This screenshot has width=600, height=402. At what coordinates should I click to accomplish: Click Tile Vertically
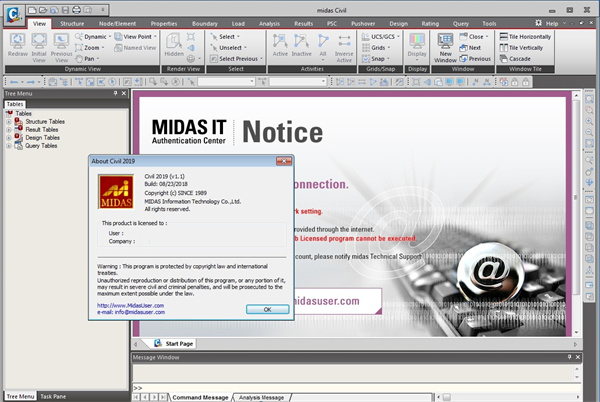[521, 48]
